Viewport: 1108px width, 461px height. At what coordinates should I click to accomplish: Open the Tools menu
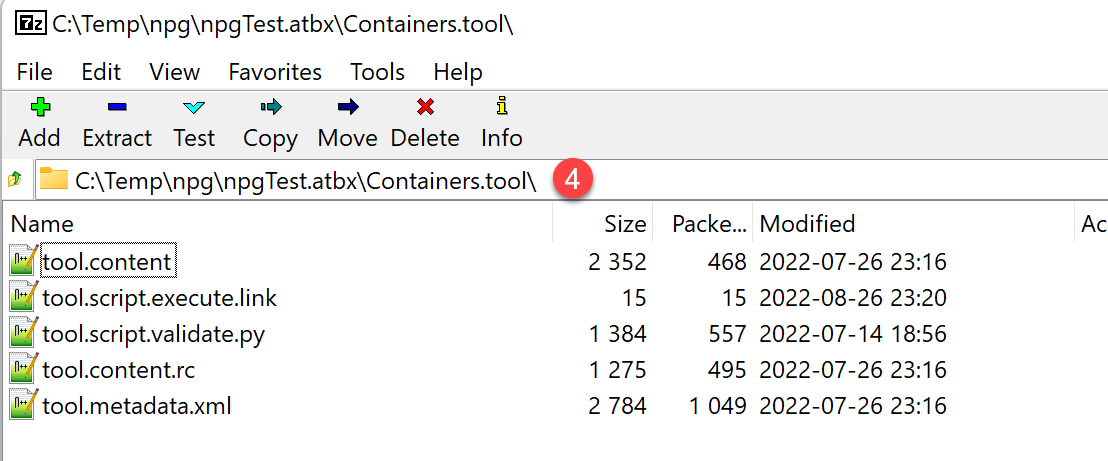pyautogui.click(x=377, y=72)
